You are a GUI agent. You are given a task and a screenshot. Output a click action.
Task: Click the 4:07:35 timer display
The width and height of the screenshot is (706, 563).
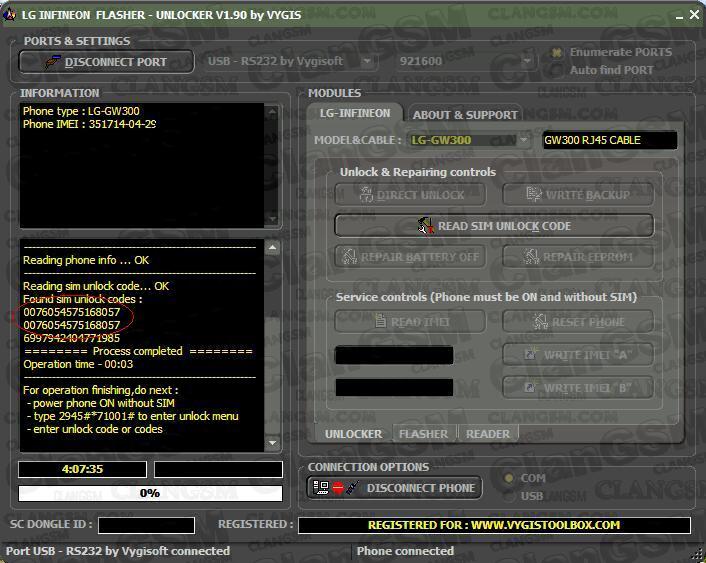tap(82, 469)
